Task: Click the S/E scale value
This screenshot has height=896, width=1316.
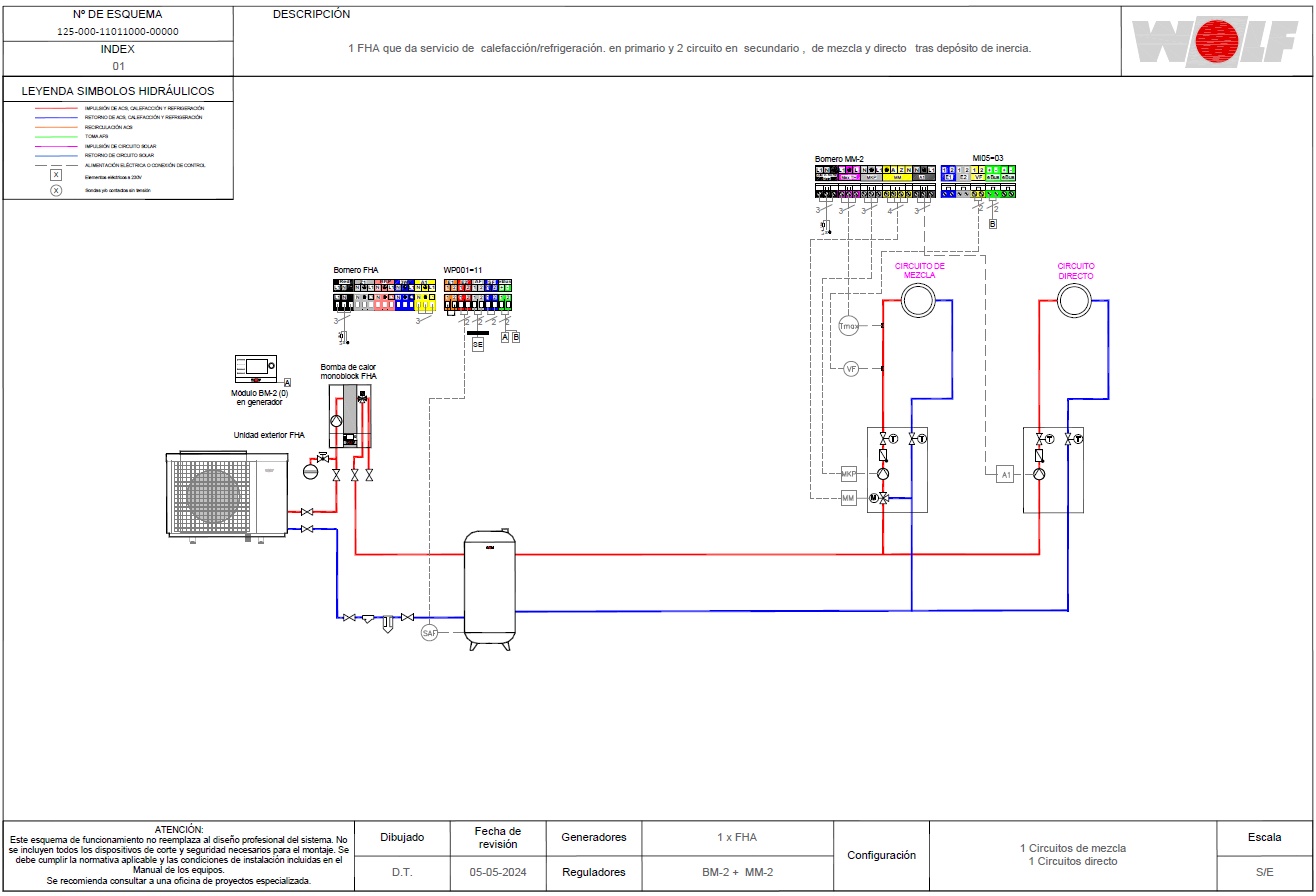Action: [x=1265, y=872]
